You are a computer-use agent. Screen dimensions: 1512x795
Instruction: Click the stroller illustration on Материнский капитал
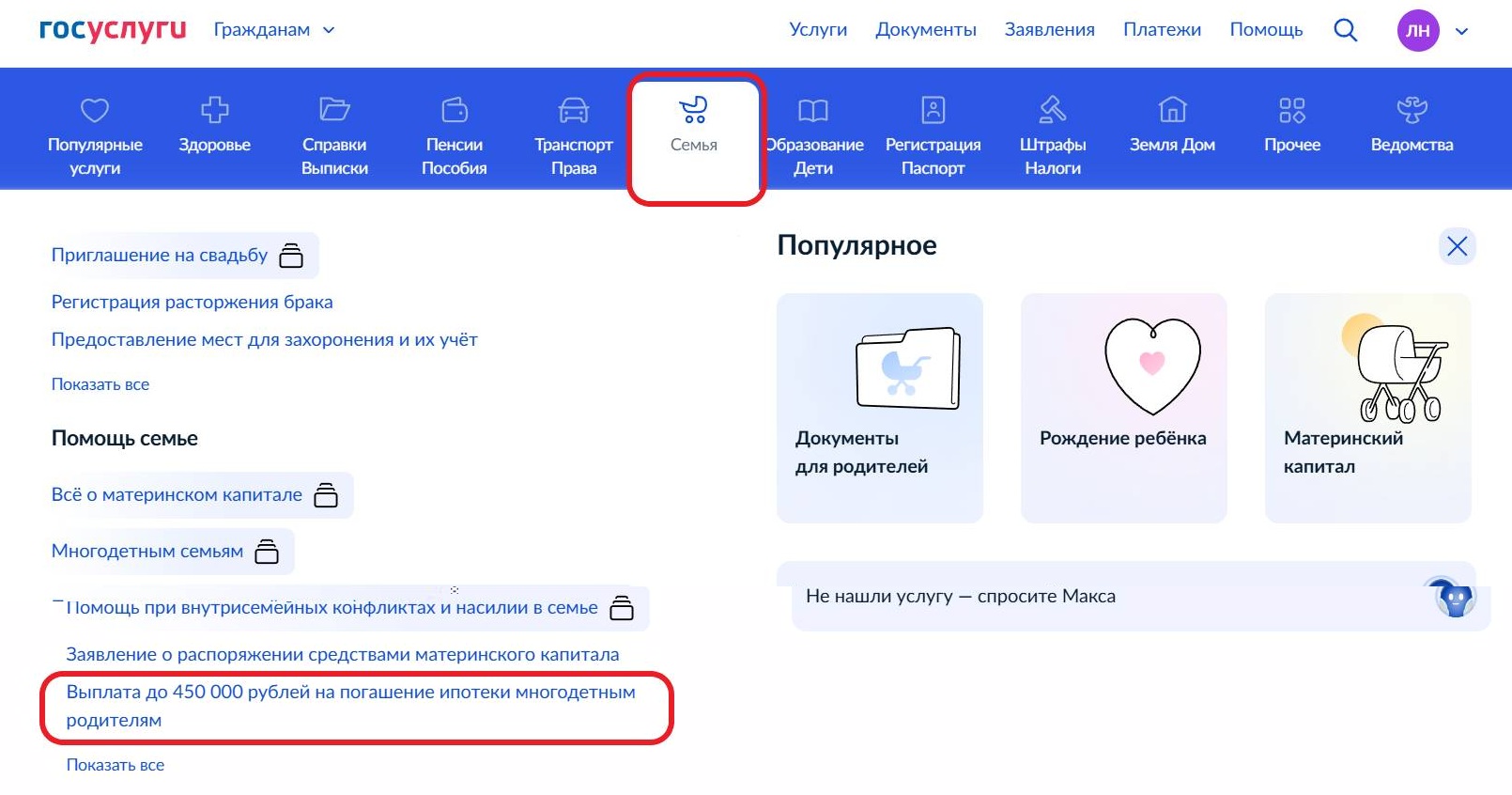tap(1397, 369)
